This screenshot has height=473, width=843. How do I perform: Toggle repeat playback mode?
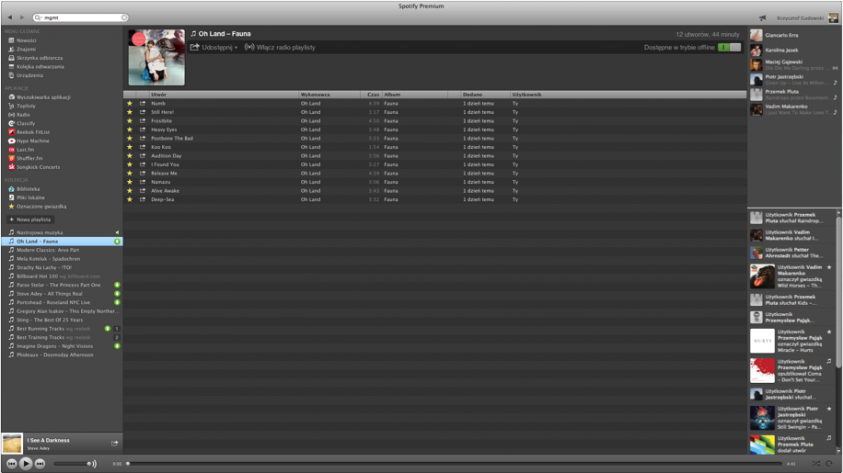830,463
